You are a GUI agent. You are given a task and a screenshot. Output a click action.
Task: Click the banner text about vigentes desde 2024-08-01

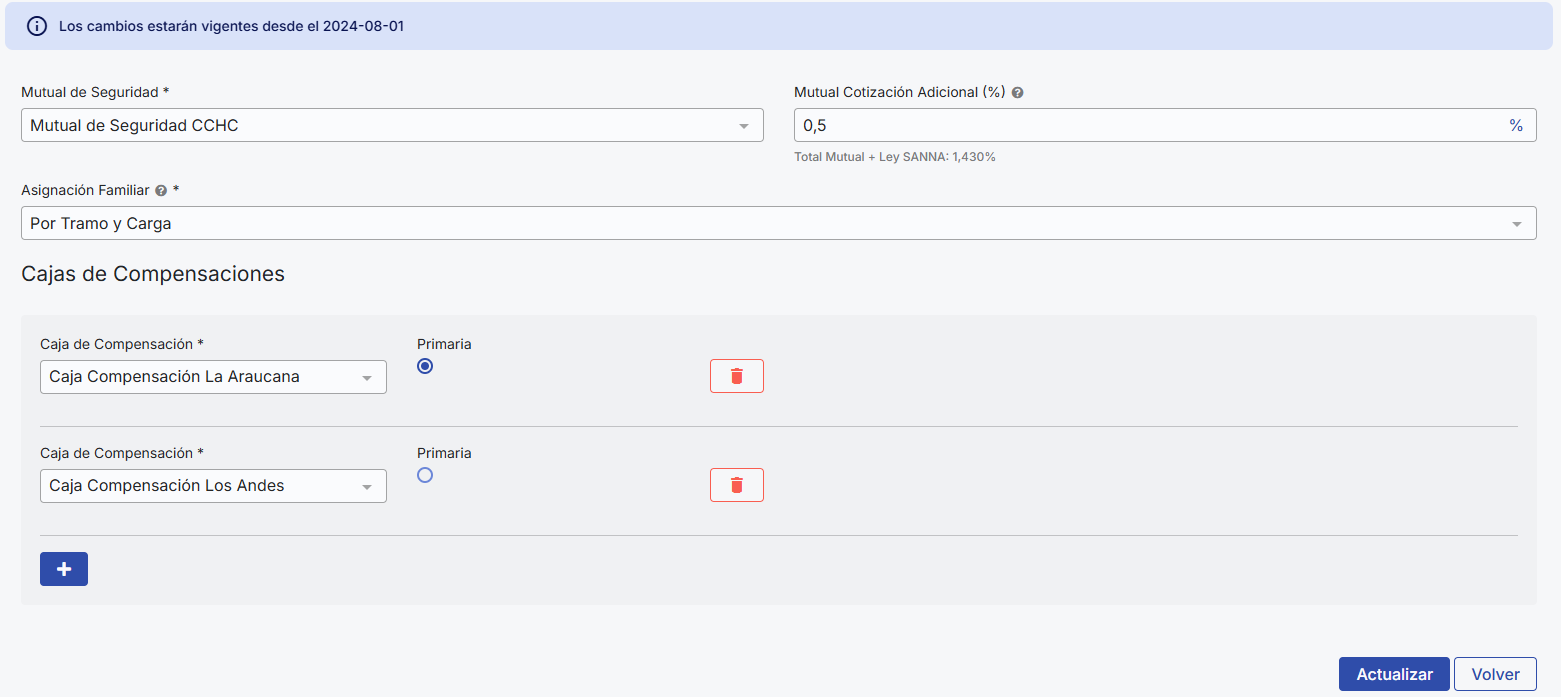coord(231,26)
